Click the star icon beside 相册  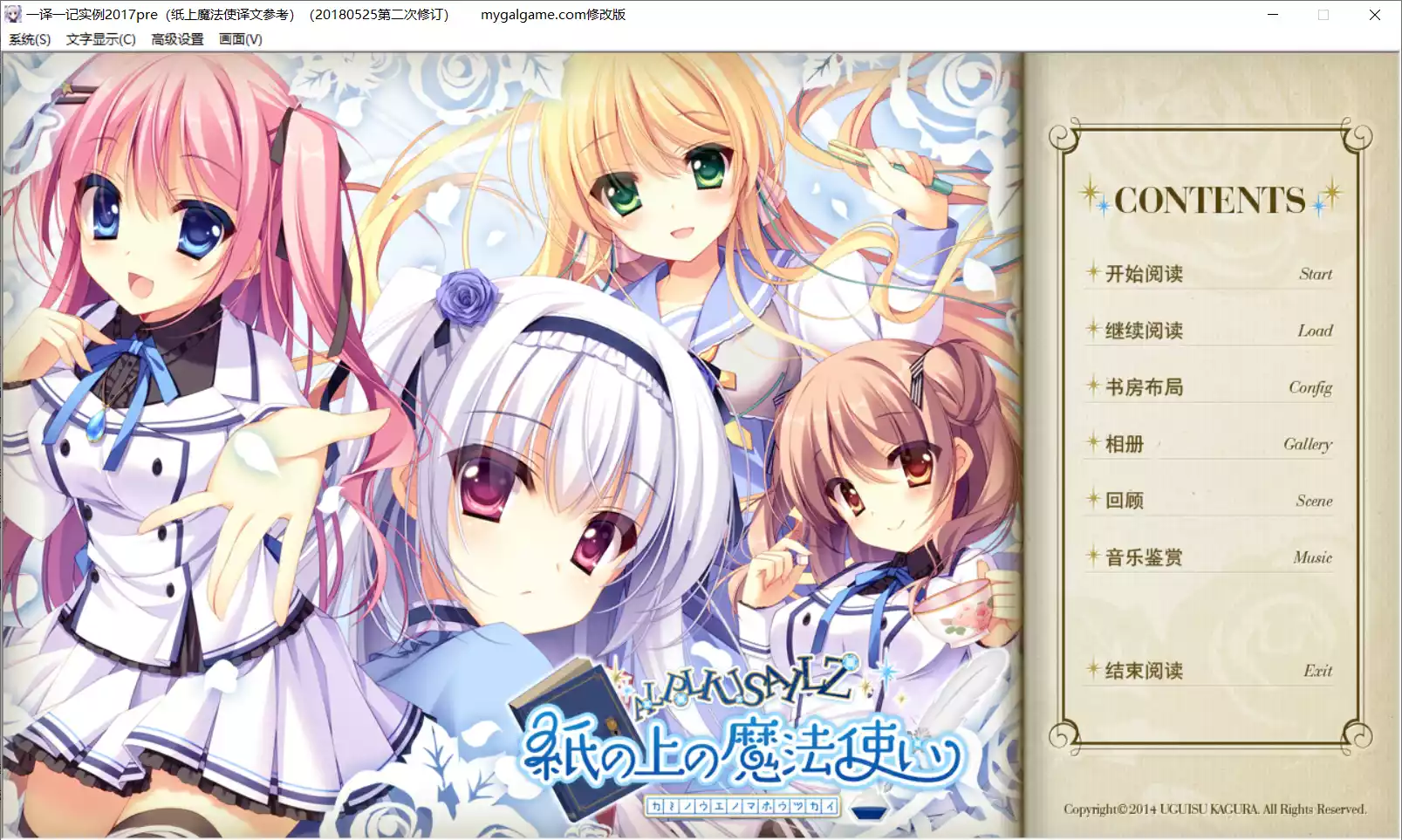[x=1092, y=442]
